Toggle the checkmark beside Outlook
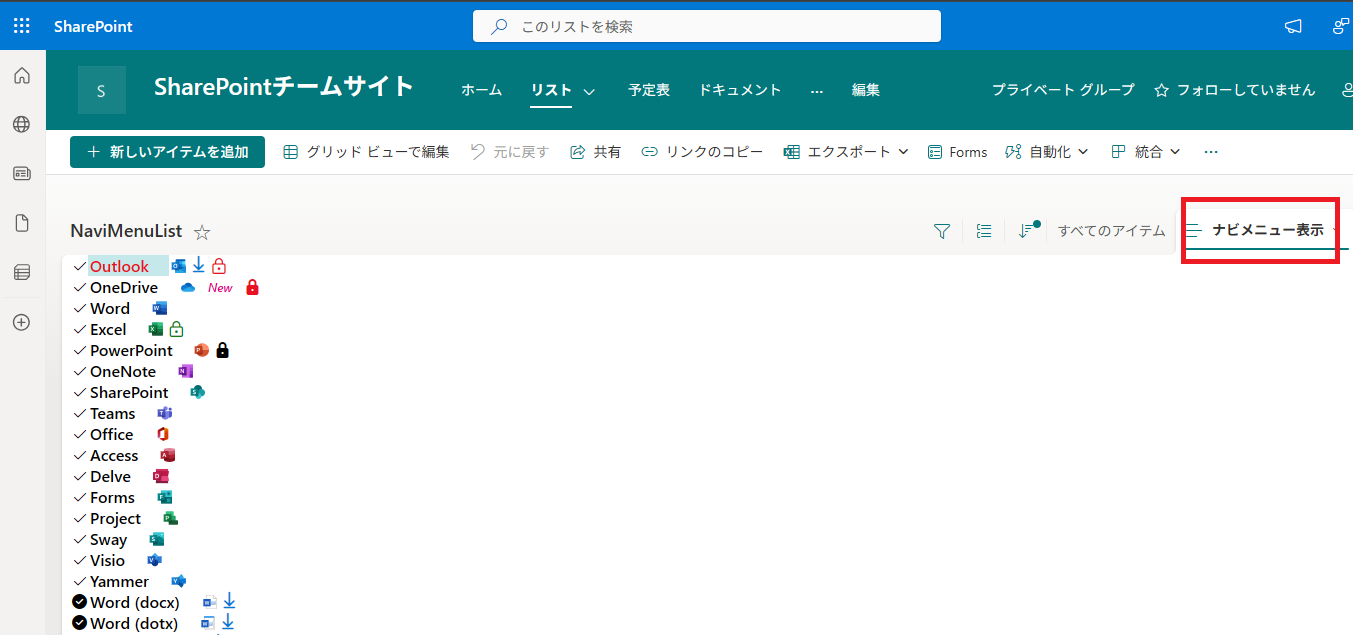 [x=80, y=266]
